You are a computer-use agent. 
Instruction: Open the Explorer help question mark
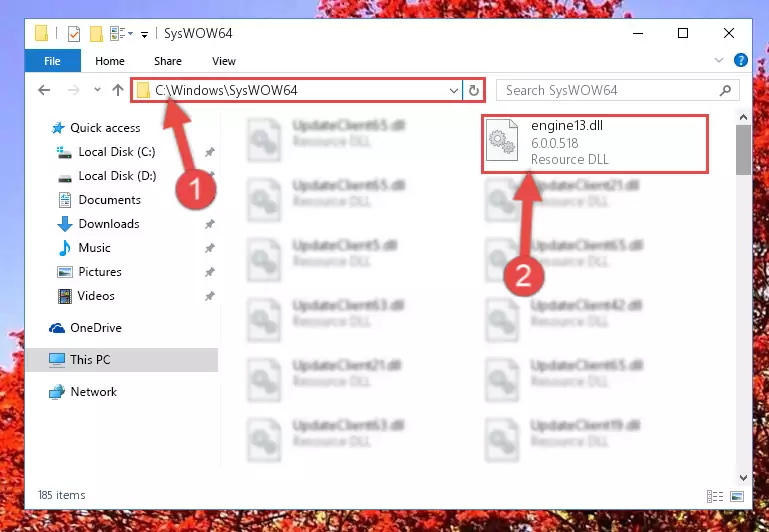coord(741,60)
